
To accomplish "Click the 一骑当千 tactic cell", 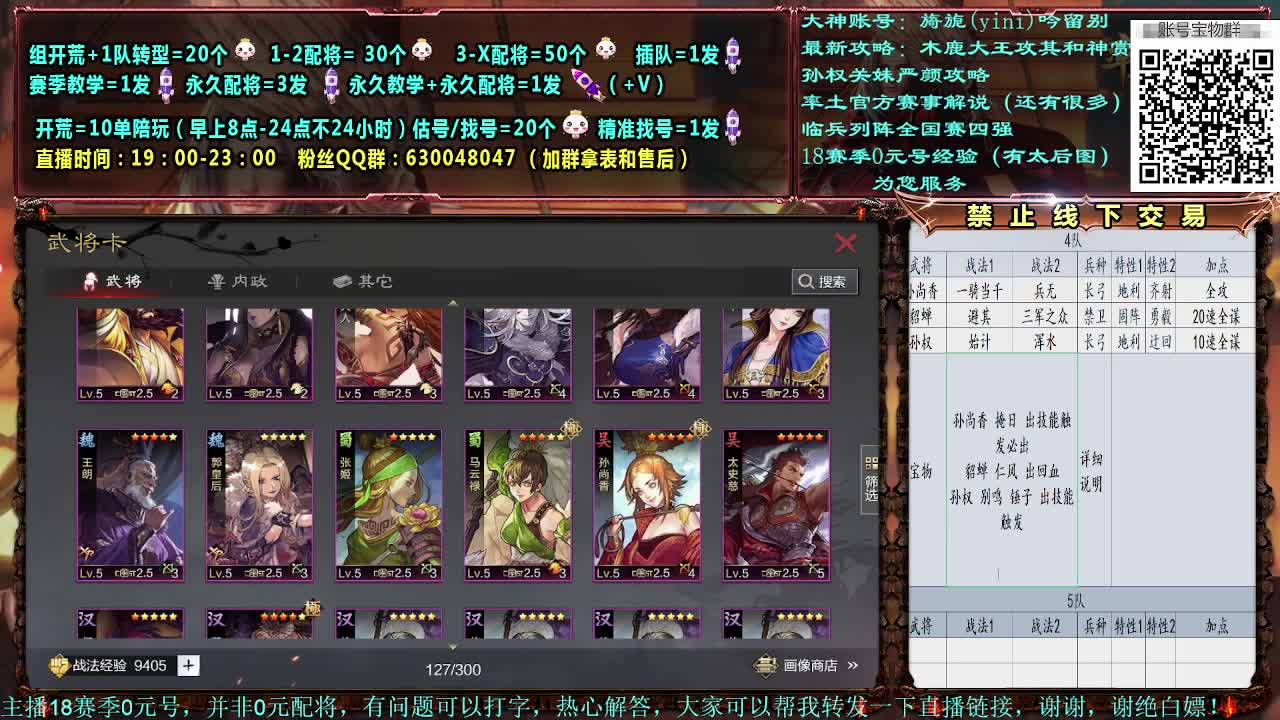I will pyautogui.click(x=979, y=291).
